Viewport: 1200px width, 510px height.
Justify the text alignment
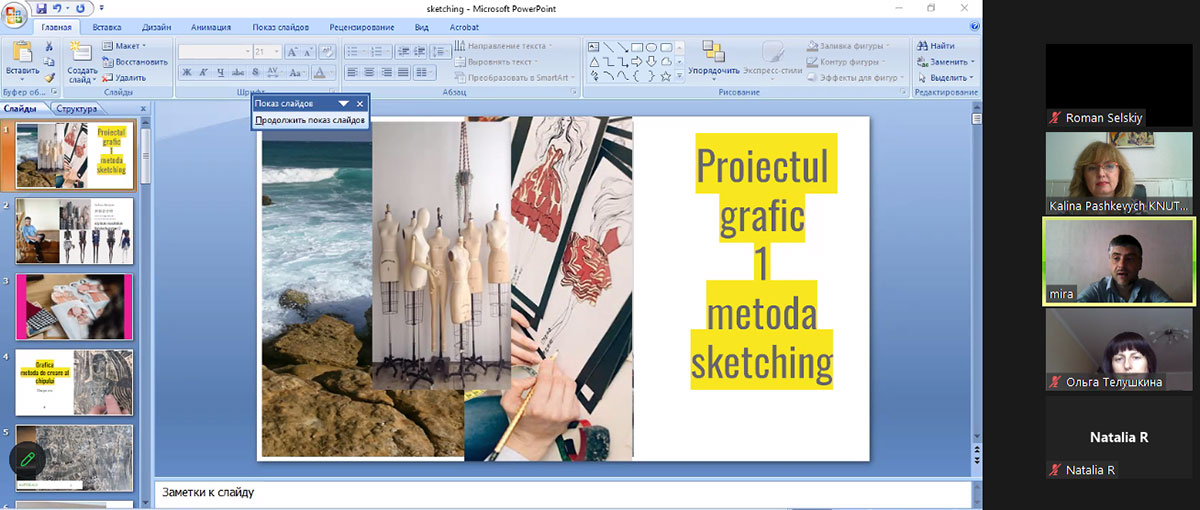403,72
